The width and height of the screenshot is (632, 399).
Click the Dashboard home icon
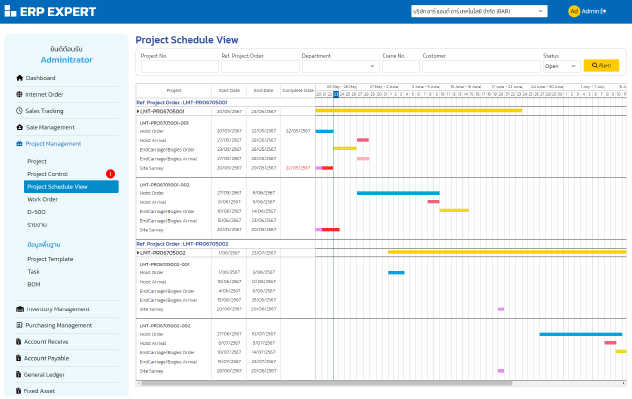click(19, 78)
